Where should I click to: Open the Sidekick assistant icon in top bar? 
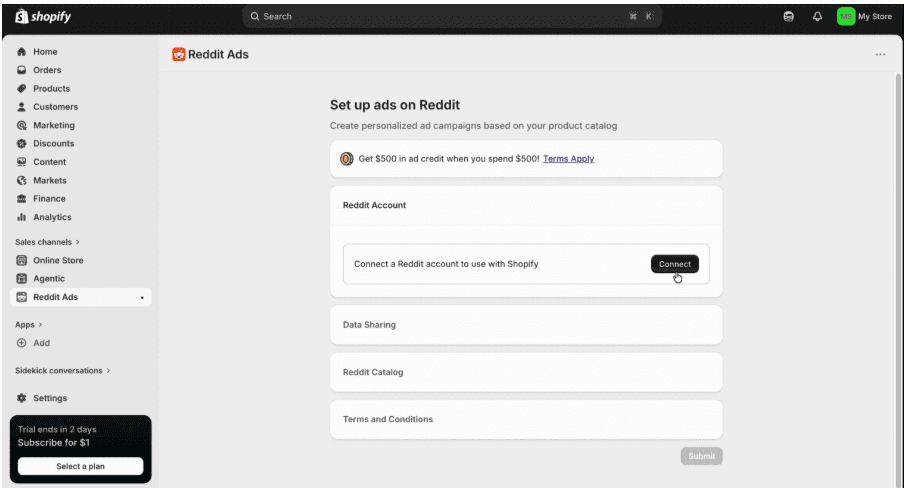click(x=788, y=17)
